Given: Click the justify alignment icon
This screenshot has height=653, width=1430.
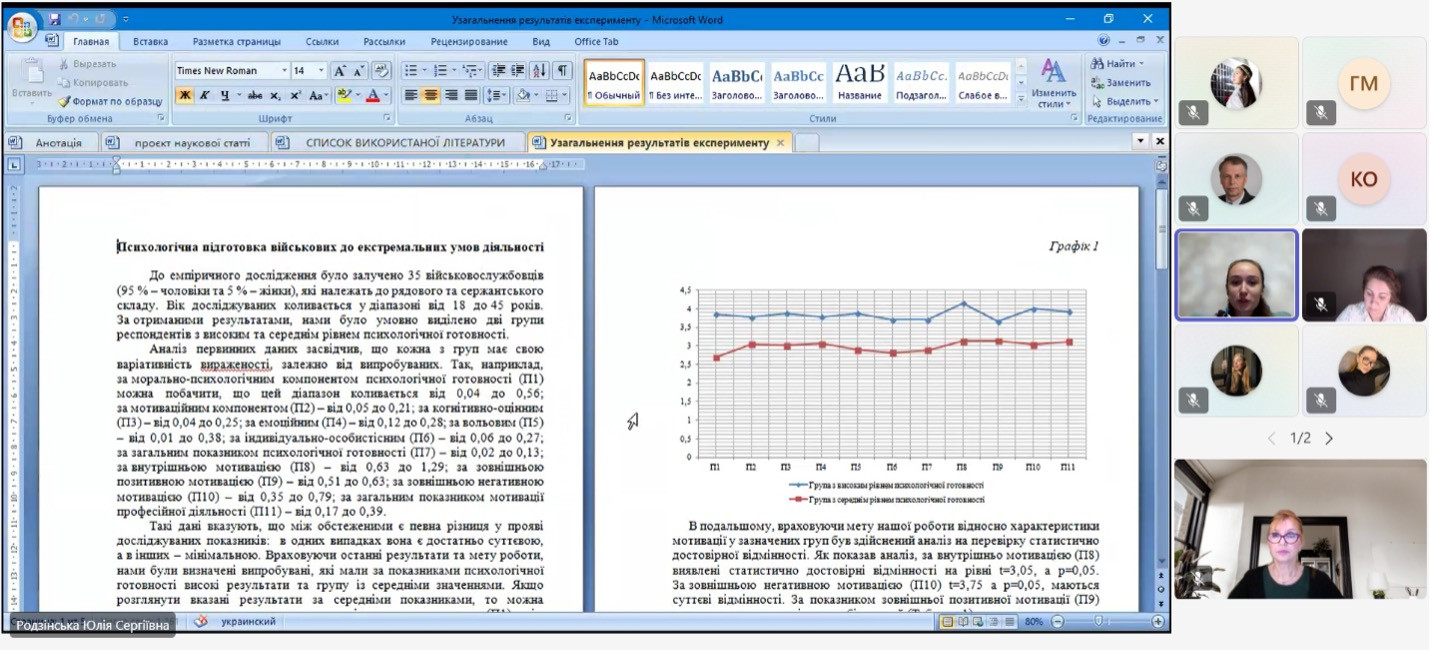Looking at the screenshot, I should pos(471,96).
